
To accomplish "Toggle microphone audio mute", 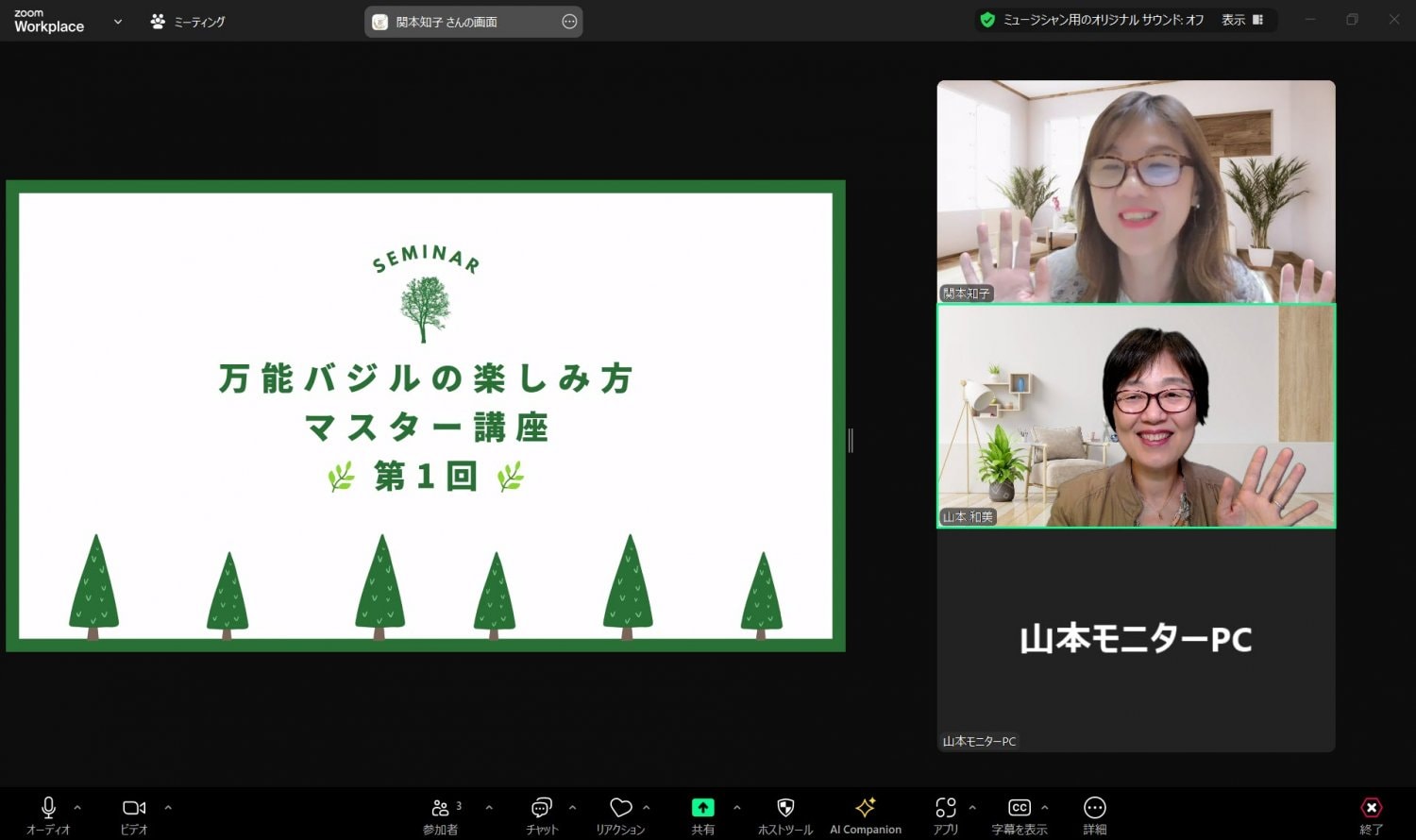I will point(48,808).
